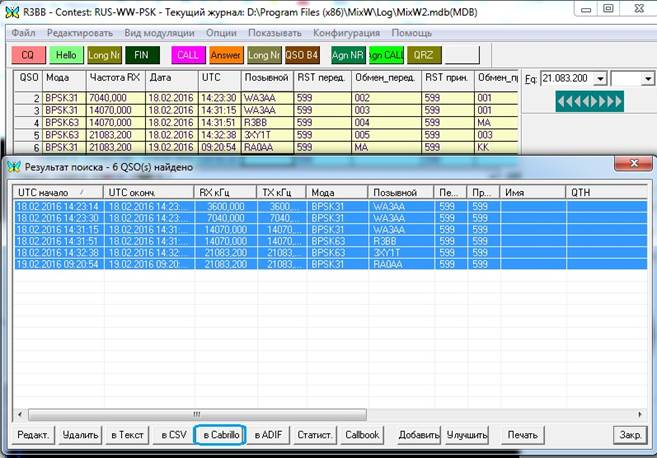This screenshot has width=657, height=458.
Task: Click the black FIN macro button
Action: point(142,54)
